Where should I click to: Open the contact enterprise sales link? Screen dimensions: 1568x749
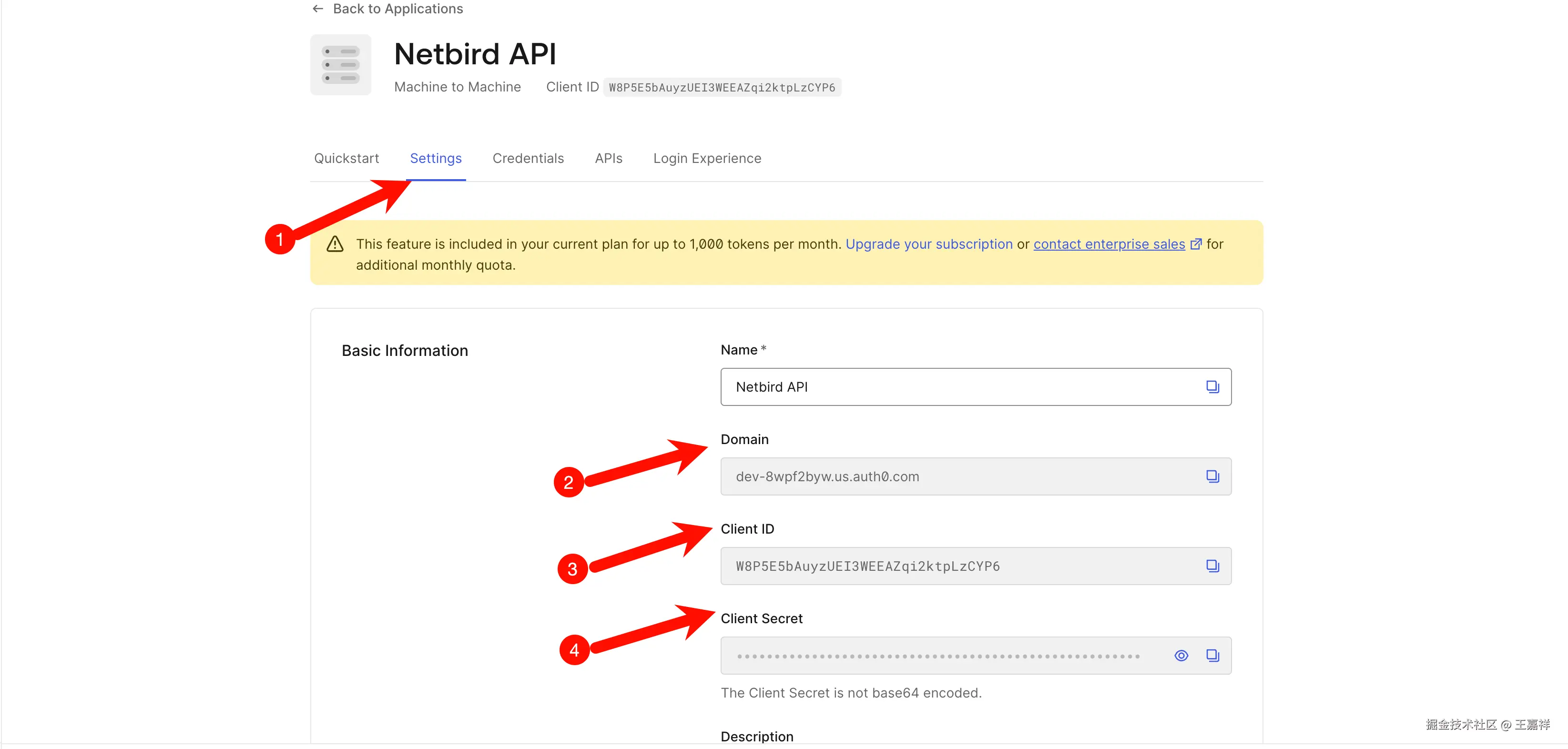[1109, 244]
